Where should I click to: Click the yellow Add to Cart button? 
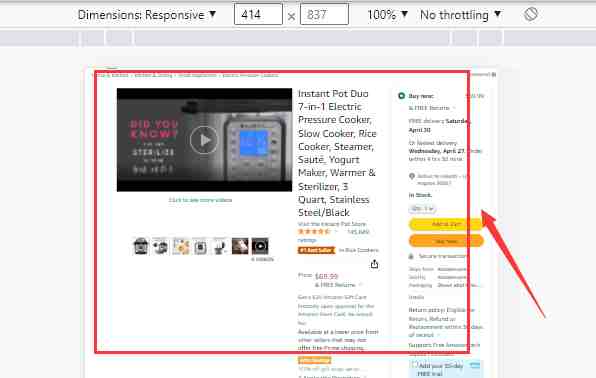[446, 224]
